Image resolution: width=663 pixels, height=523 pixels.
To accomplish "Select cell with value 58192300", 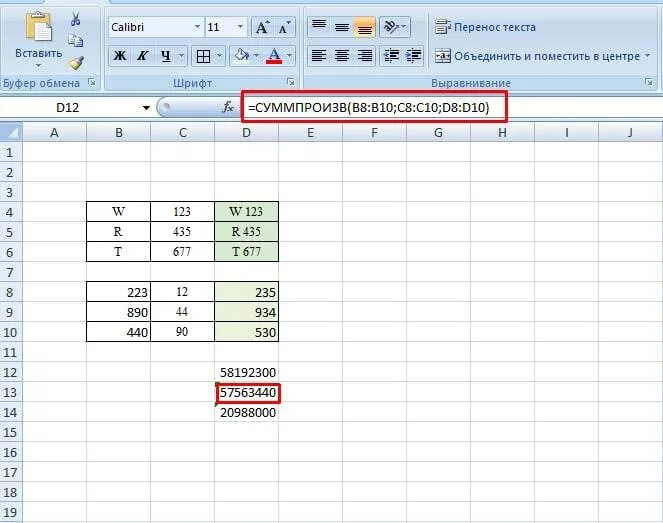I will [x=247, y=372].
